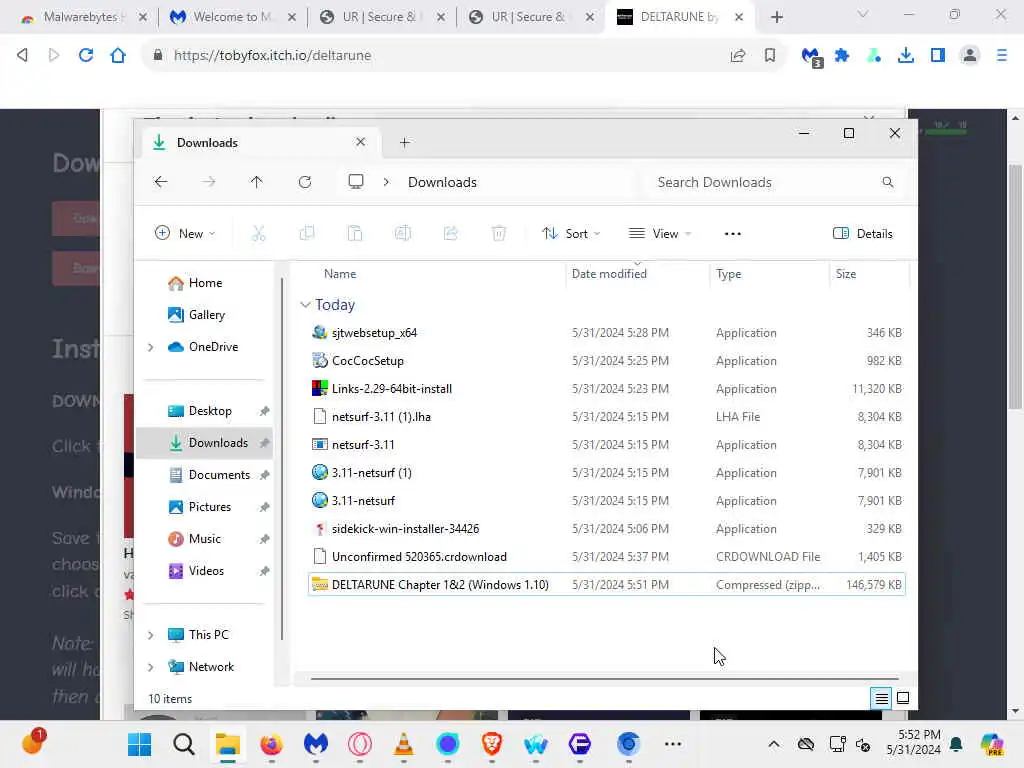1024x768 pixels.
Task: Select DELTARUNE Chapter 1&2 zip file
Action: 607,585
